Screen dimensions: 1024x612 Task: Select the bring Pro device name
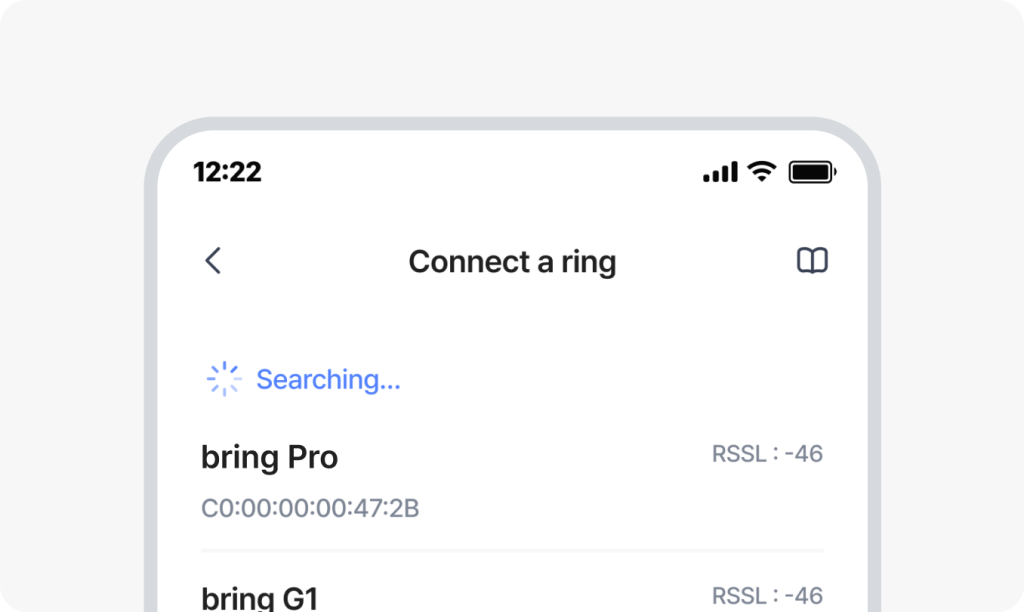270,457
